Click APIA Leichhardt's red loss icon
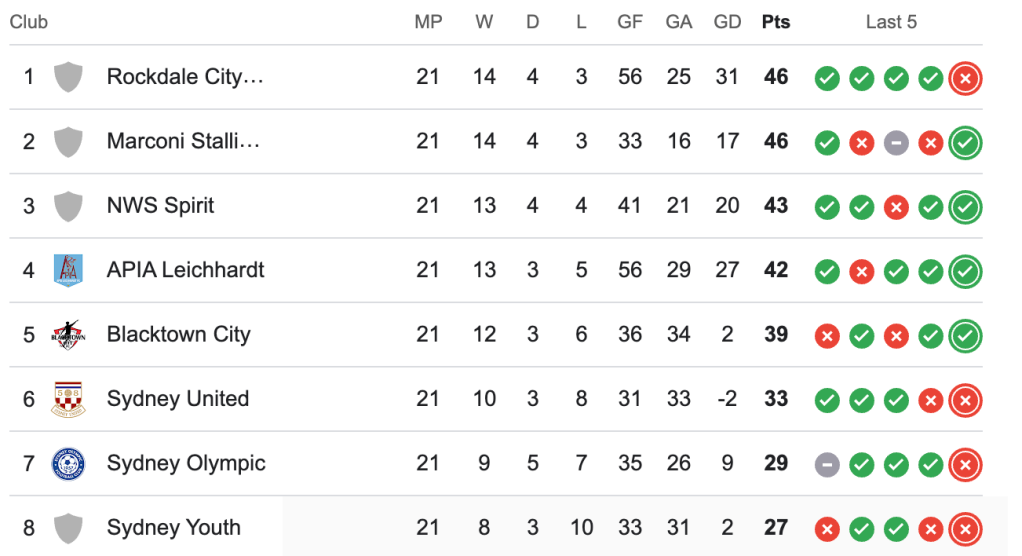This screenshot has height=556, width=1022. click(x=861, y=271)
